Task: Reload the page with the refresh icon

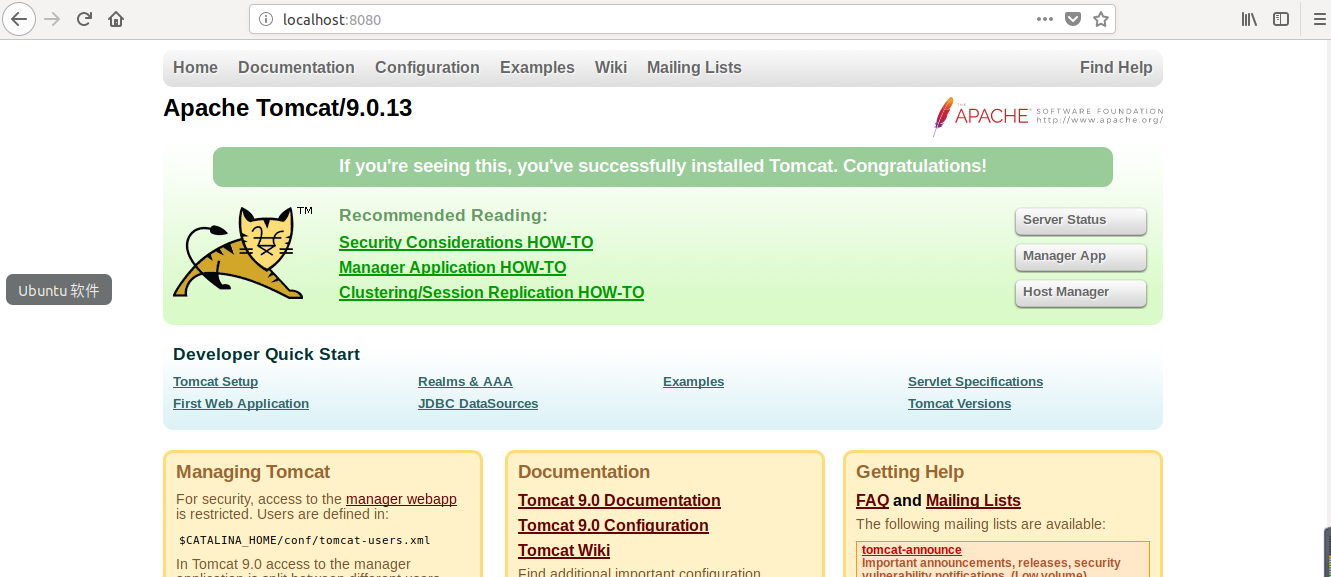Action: (x=85, y=19)
